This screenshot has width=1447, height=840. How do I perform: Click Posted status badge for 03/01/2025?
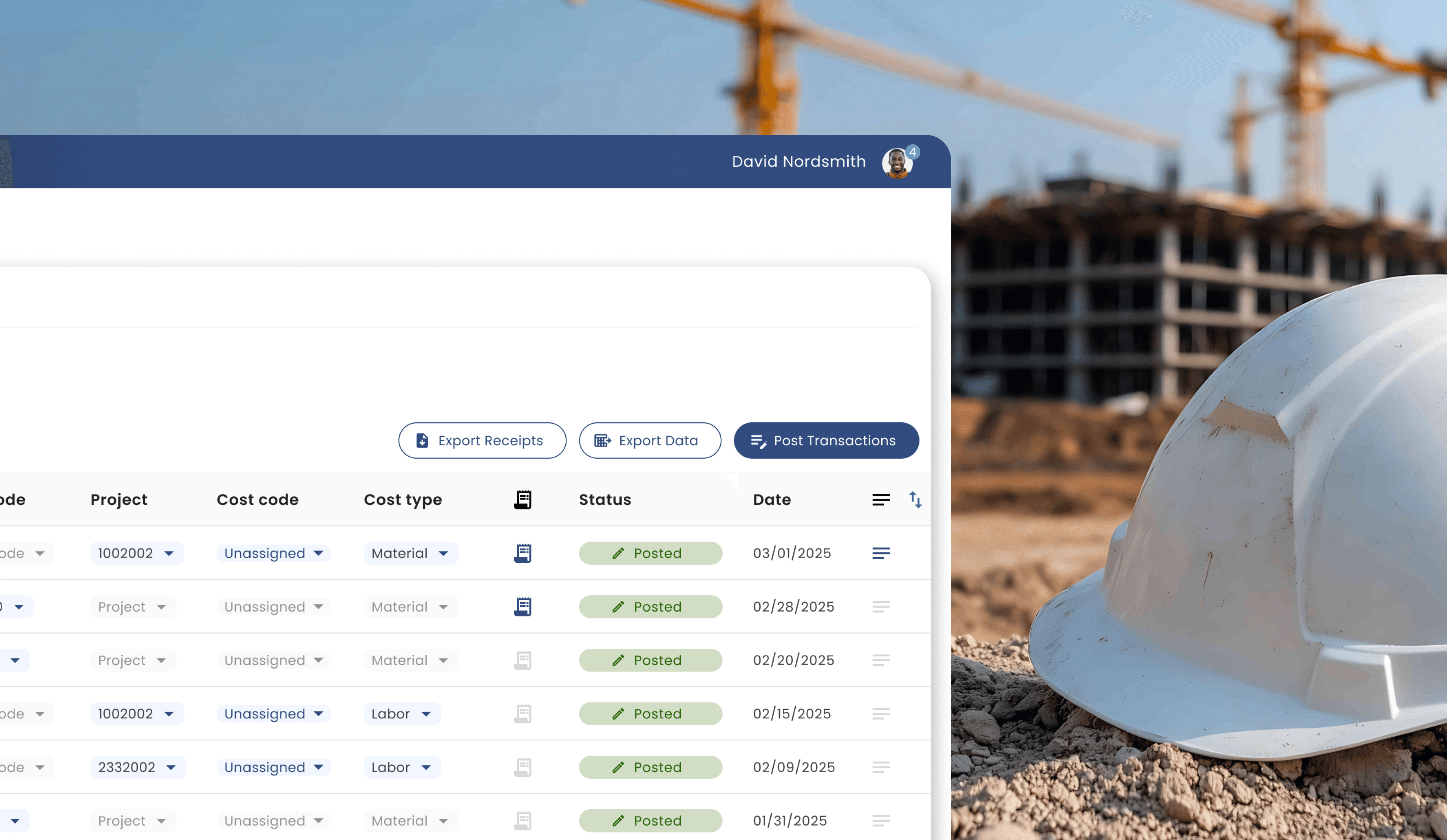pos(650,553)
